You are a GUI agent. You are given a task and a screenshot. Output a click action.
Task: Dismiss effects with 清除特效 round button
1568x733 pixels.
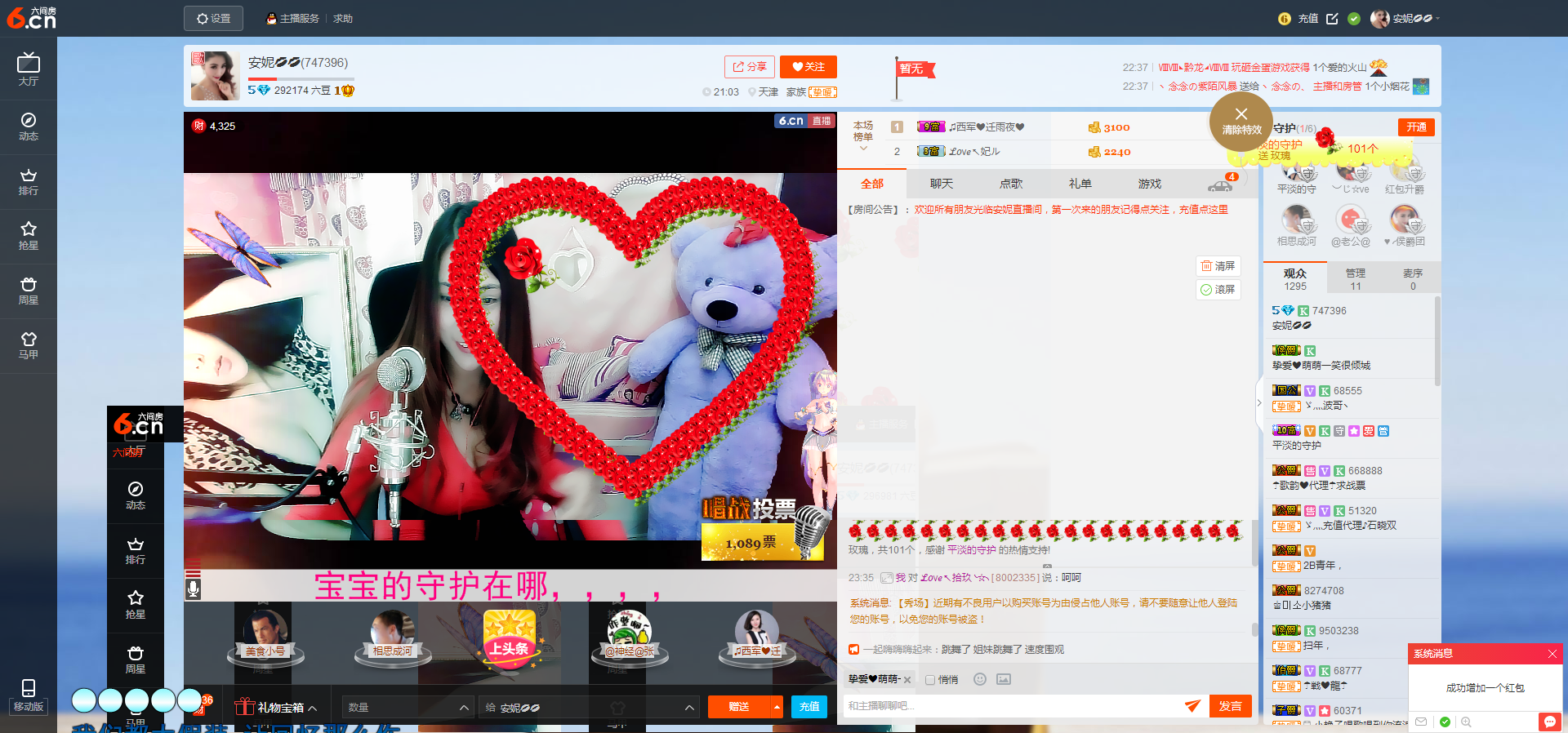coord(1241,121)
